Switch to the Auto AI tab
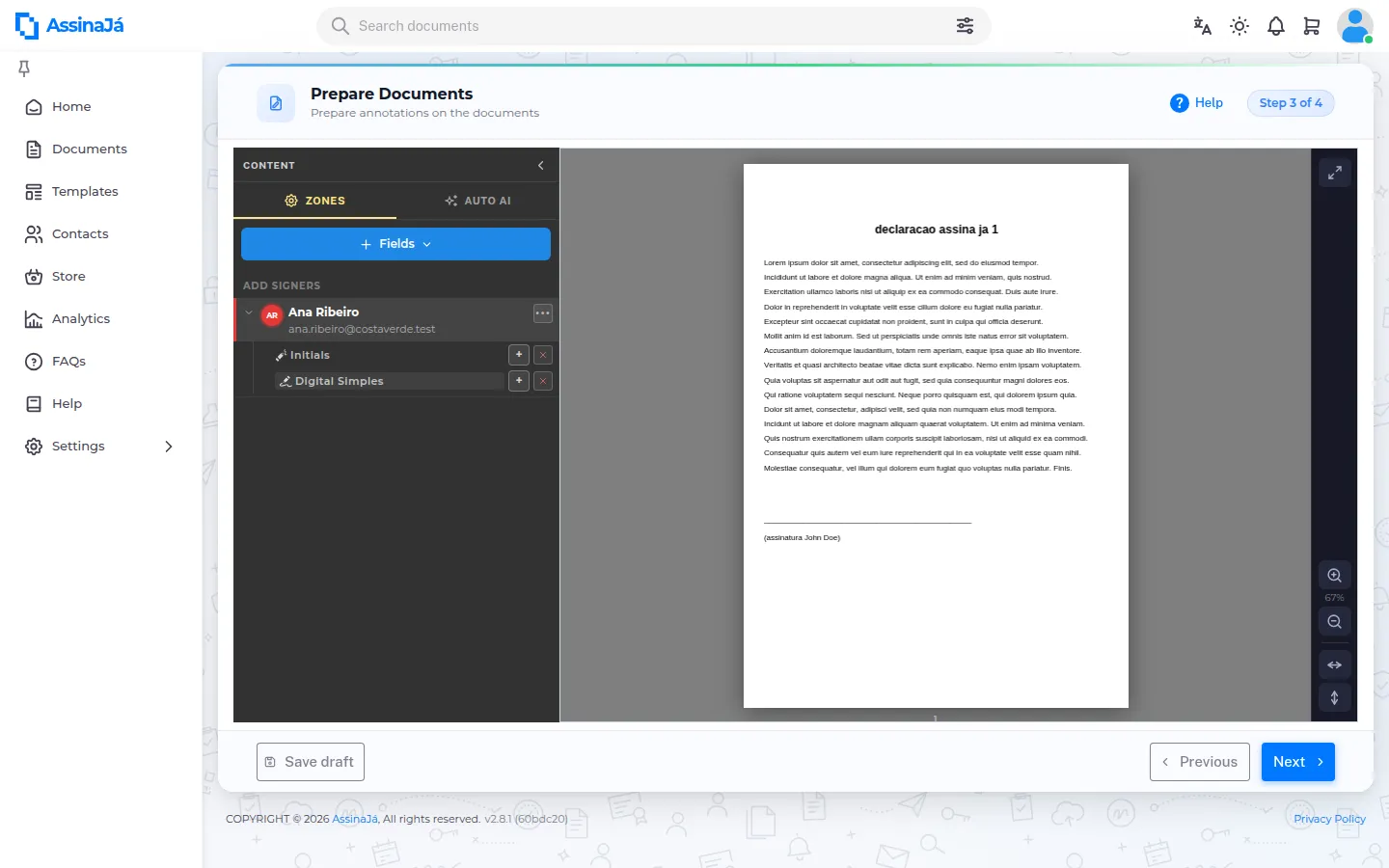Screen dimensions: 1389x868 (x=478, y=201)
